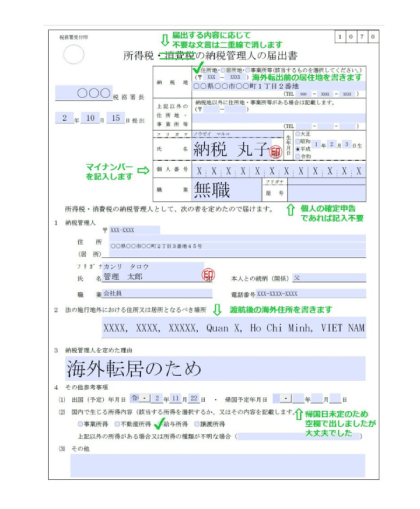Click the tax agent address field ○○県○○市○○町2丁目3番地45号
This screenshot has height=509, width=420.
pyautogui.click(x=237, y=246)
